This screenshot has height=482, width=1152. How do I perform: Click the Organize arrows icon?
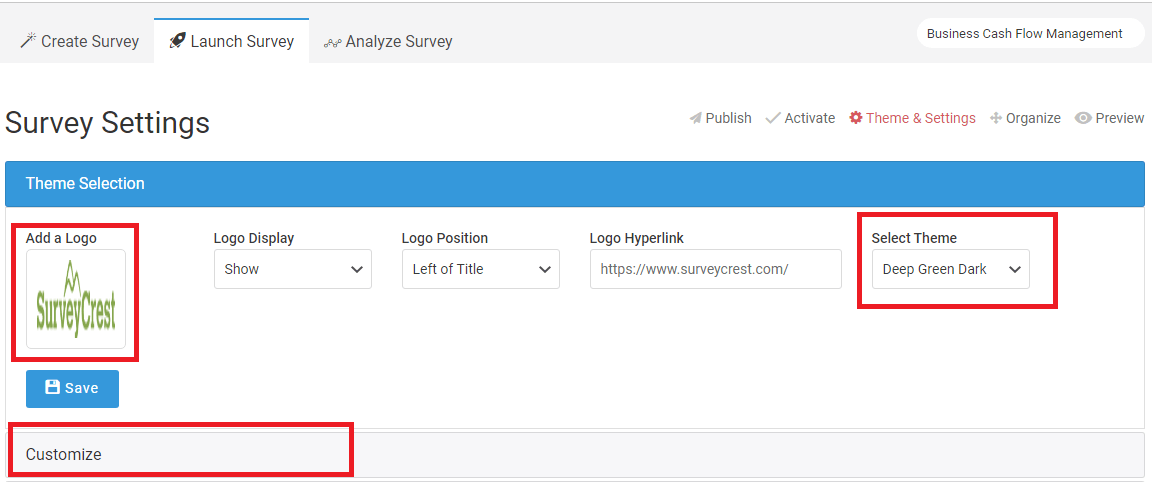[x=996, y=118]
